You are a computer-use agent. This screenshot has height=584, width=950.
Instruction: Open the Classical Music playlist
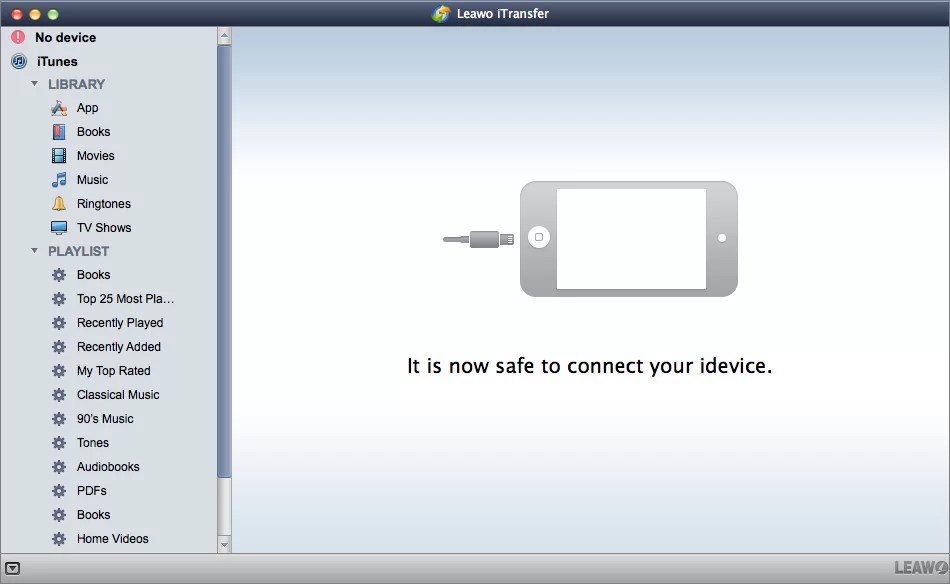click(118, 394)
